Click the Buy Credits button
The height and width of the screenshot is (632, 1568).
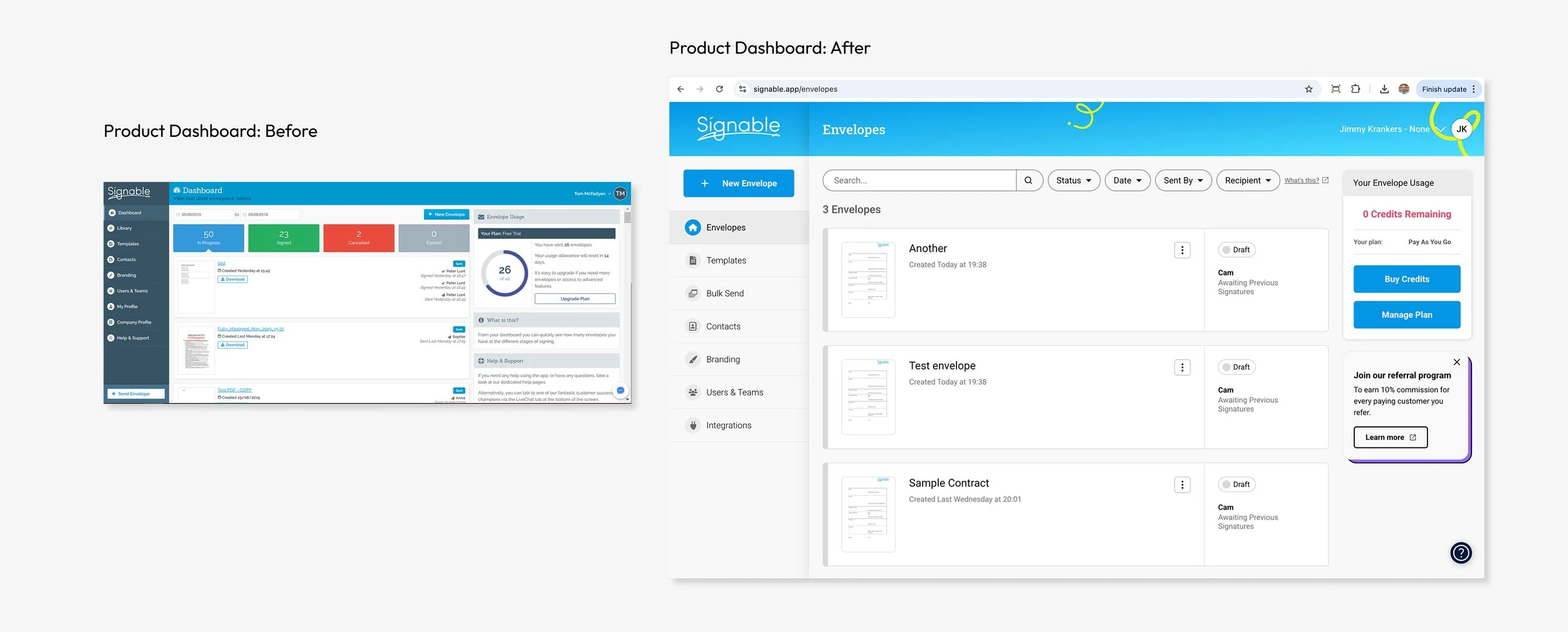[x=1407, y=279]
